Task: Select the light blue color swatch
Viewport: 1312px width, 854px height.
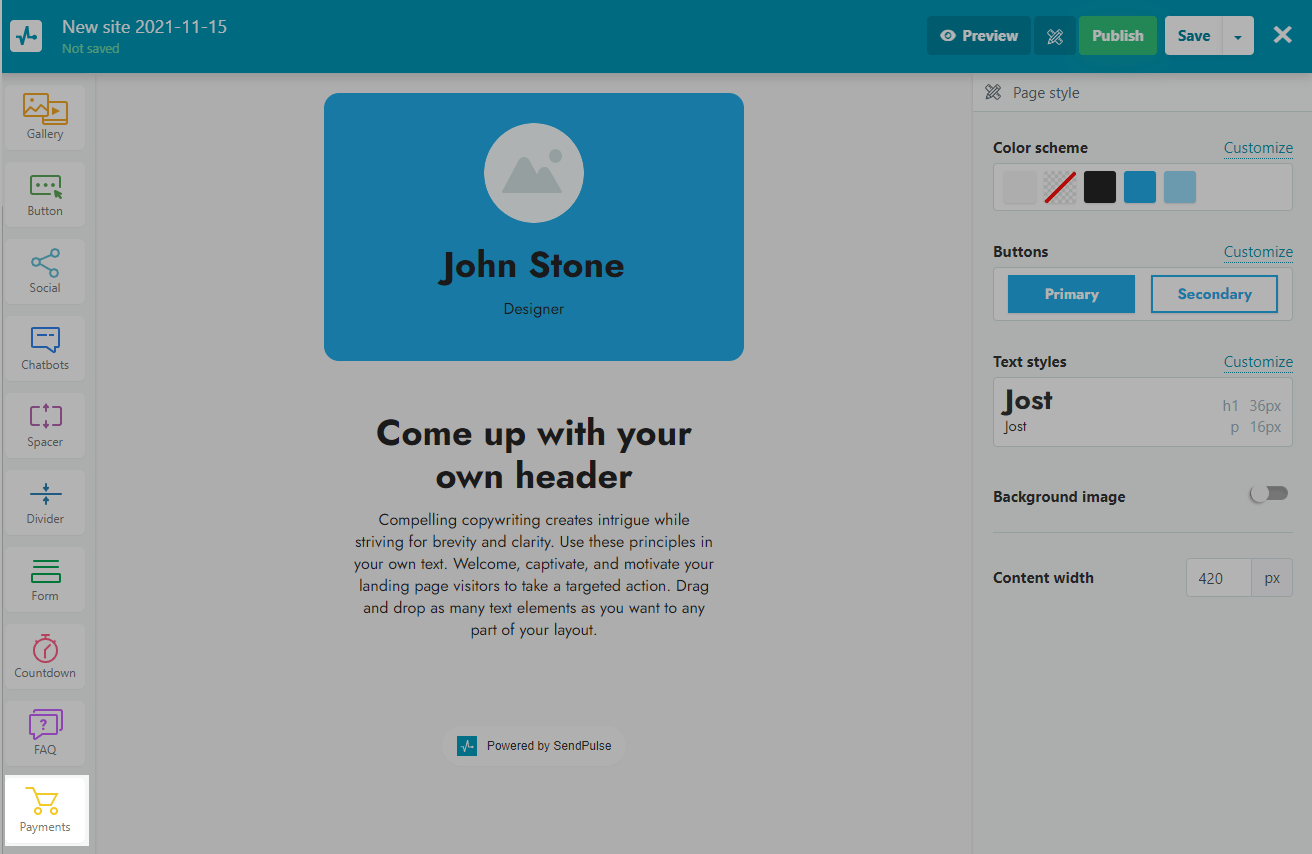Action: coord(1180,187)
